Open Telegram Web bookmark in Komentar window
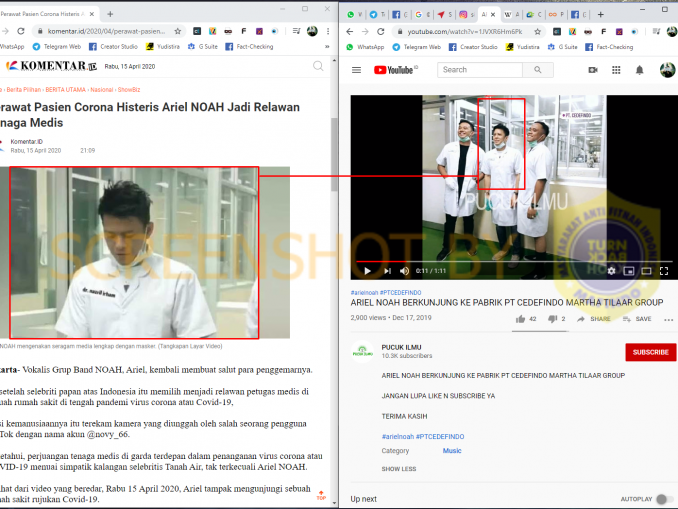Viewport: 678px width, 509px height. pyautogui.click(x=57, y=46)
